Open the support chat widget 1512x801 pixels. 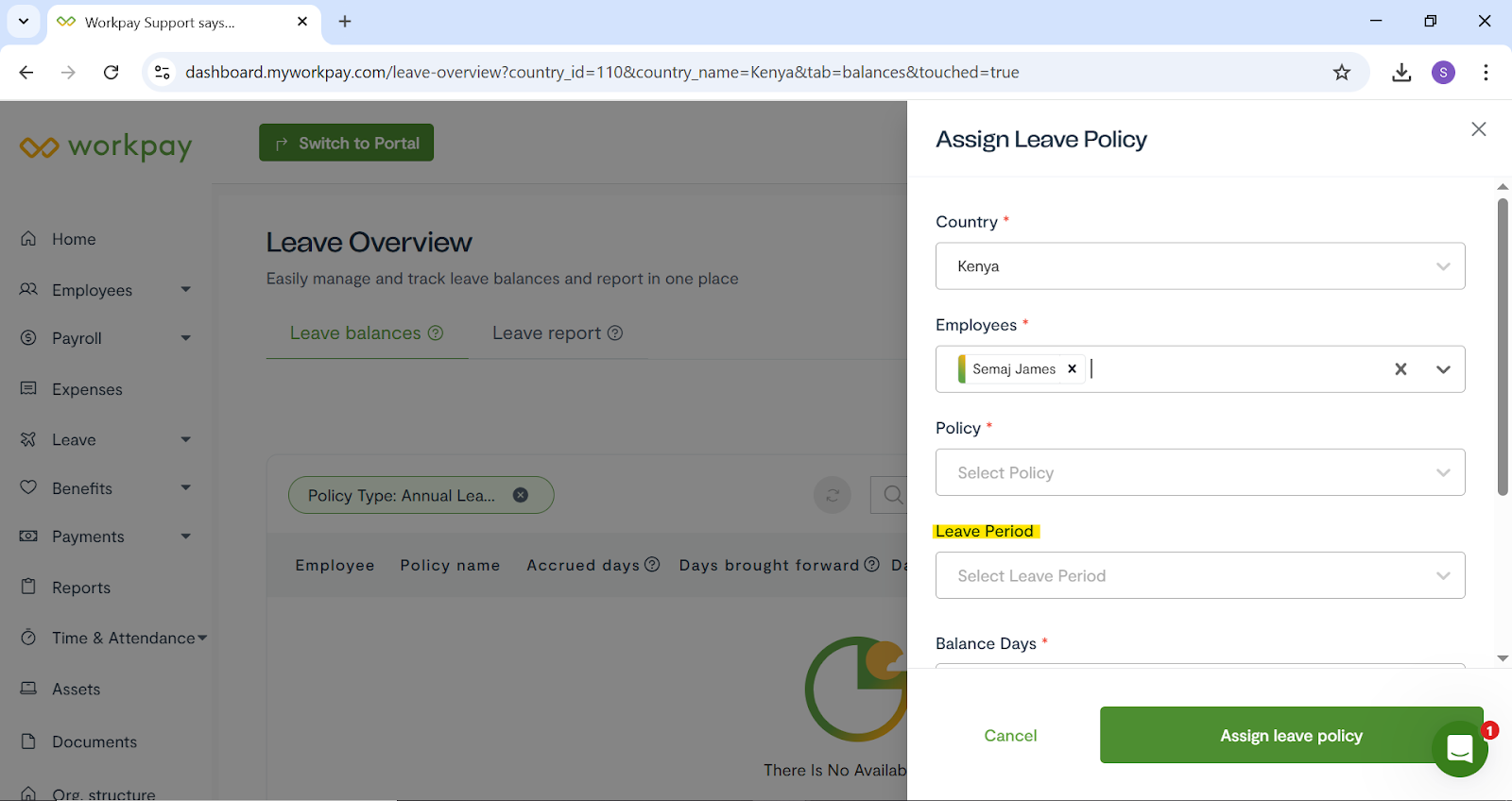coord(1459,748)
